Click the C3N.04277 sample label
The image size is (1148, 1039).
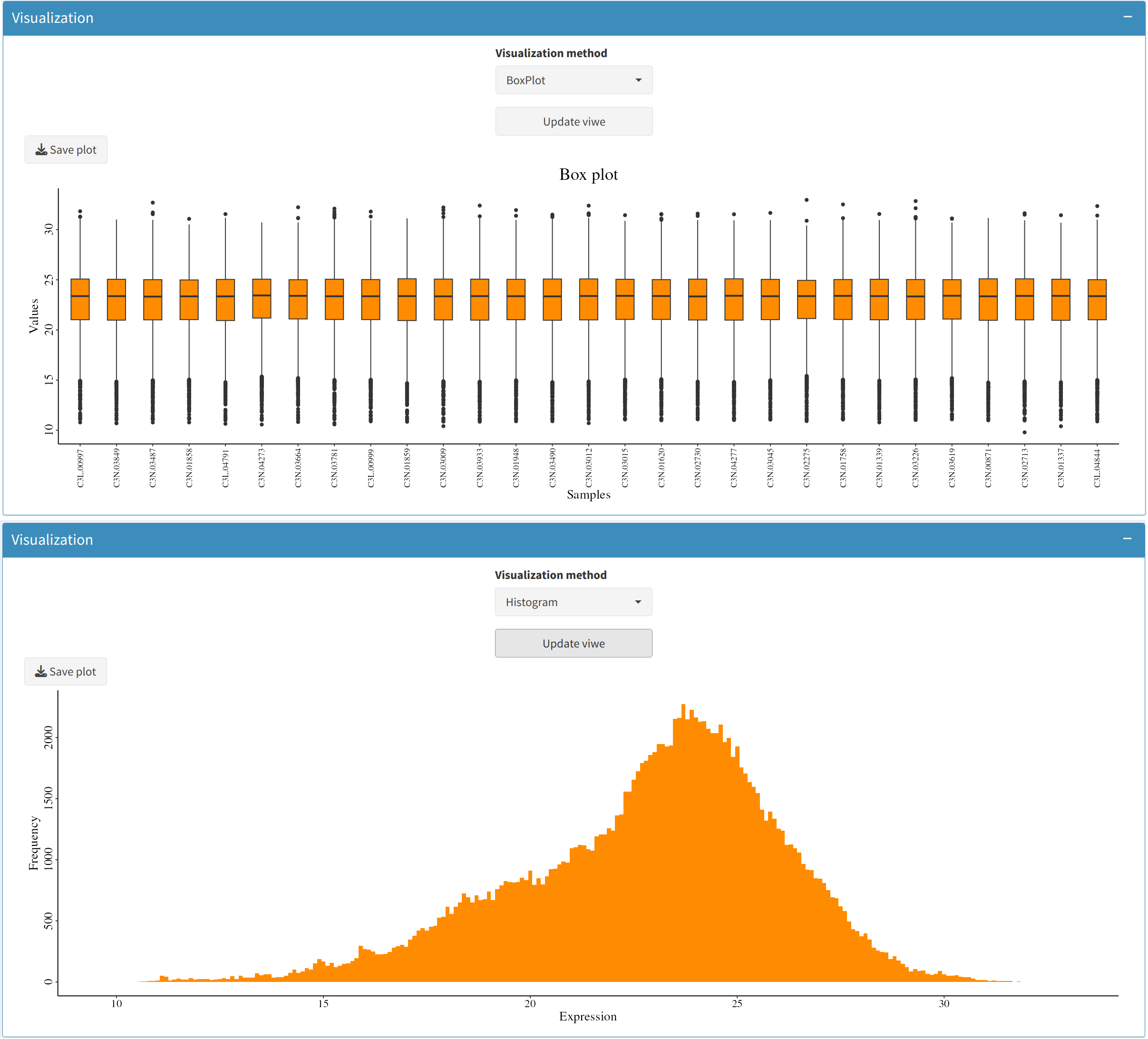pyautogui.click(x=734, y=468)
